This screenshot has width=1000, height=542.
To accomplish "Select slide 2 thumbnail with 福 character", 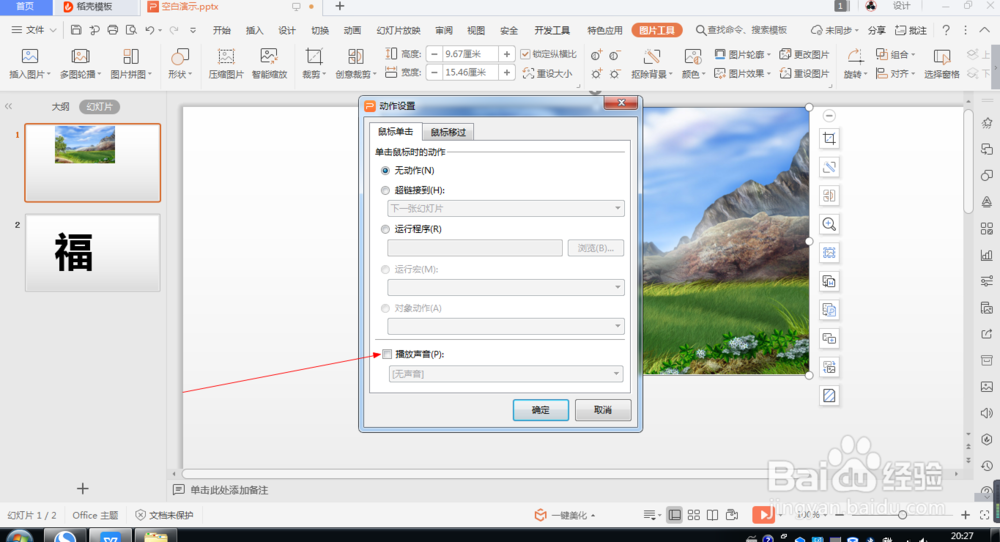I will [x=92, y=253].
